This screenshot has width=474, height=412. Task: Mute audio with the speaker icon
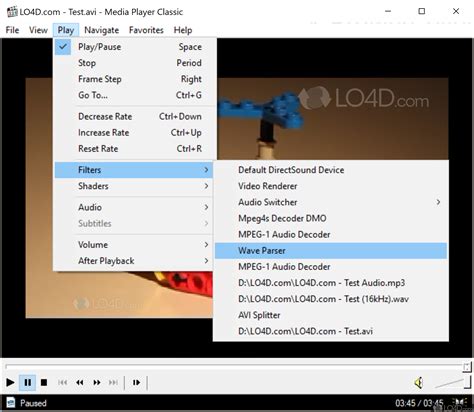coord(419,383)
